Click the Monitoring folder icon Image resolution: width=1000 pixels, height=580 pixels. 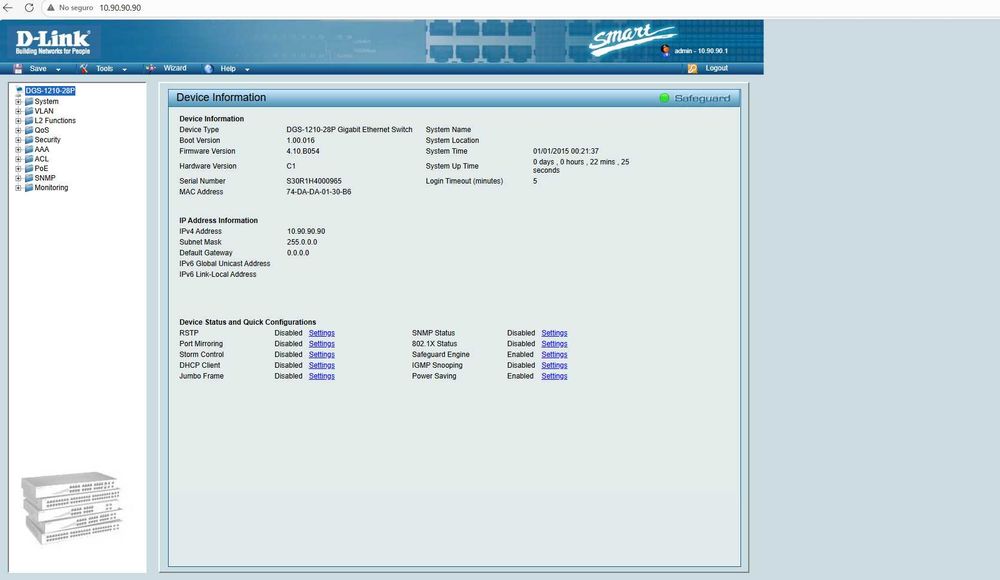29,188
